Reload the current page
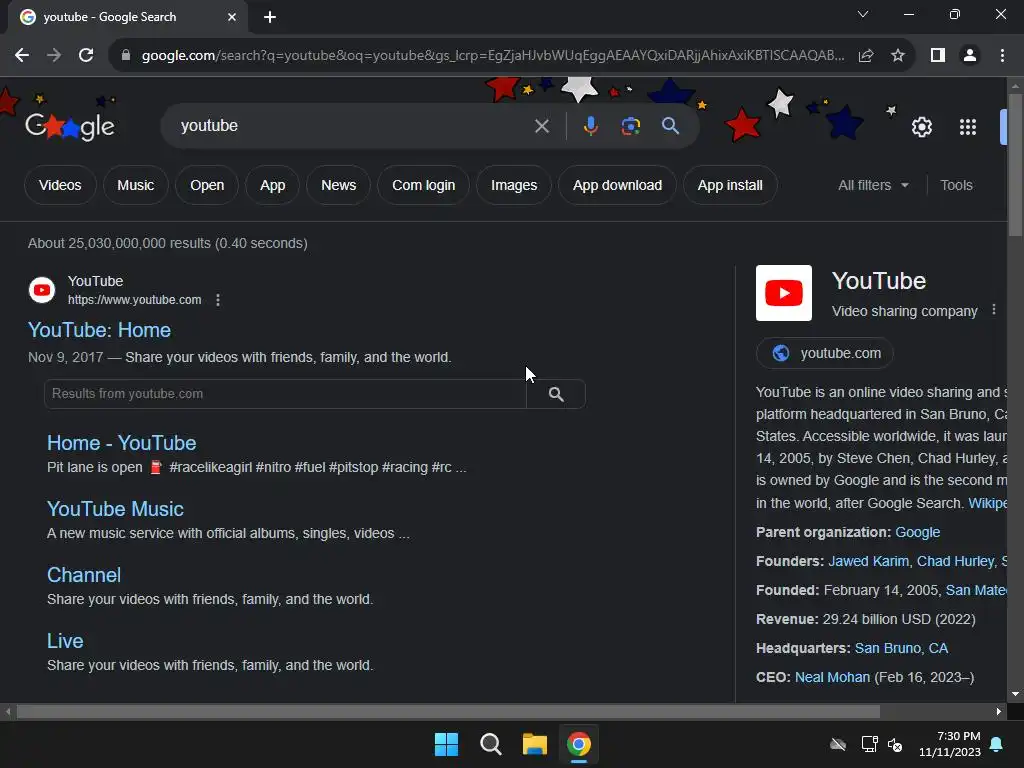The width and height of the screenshot is (1024, 768). [x=86, y=56]
